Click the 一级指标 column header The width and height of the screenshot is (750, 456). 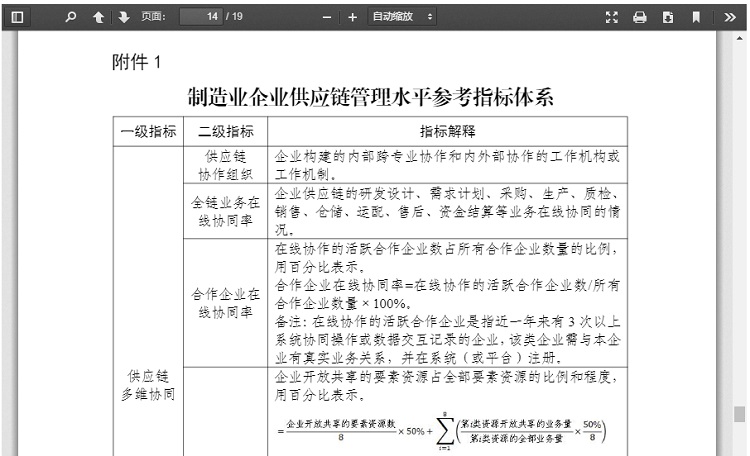tap(148, 132)
